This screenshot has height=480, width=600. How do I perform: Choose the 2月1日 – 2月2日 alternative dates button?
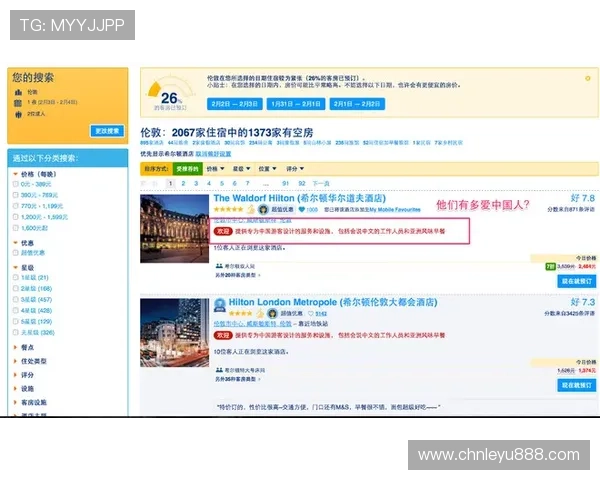[357, 104]
